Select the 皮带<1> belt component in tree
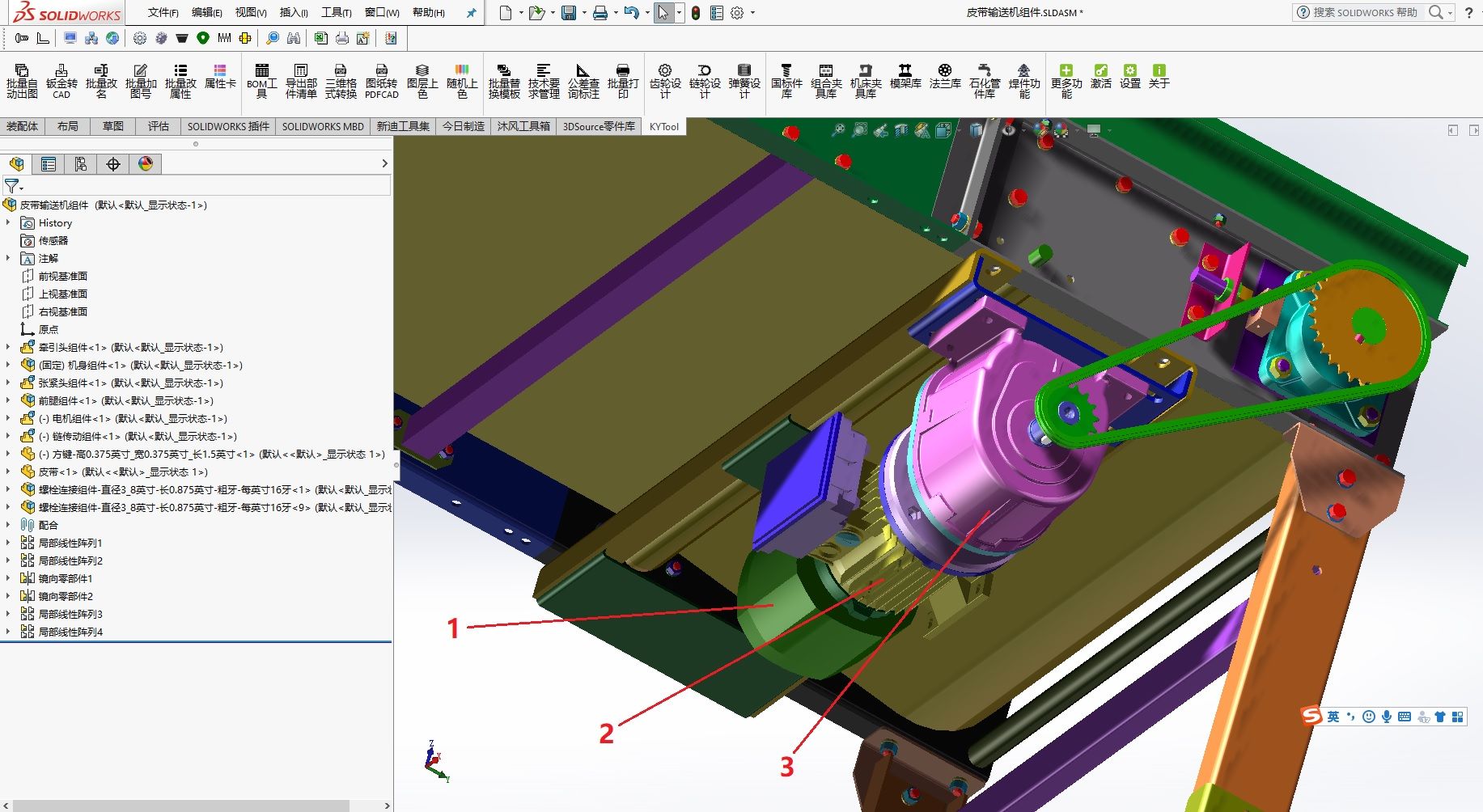This screenshot has width=1483, height=812. 123,472
